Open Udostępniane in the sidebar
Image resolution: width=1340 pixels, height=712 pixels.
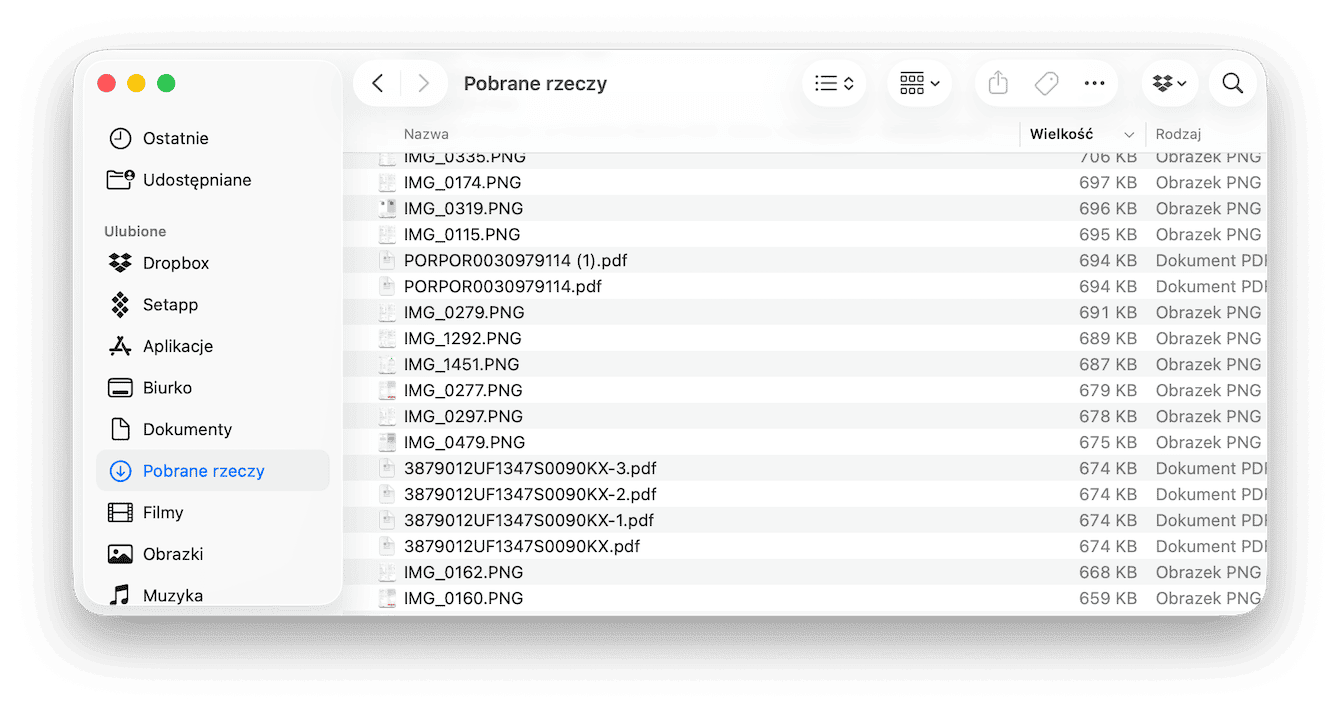(x=213, y=180)
